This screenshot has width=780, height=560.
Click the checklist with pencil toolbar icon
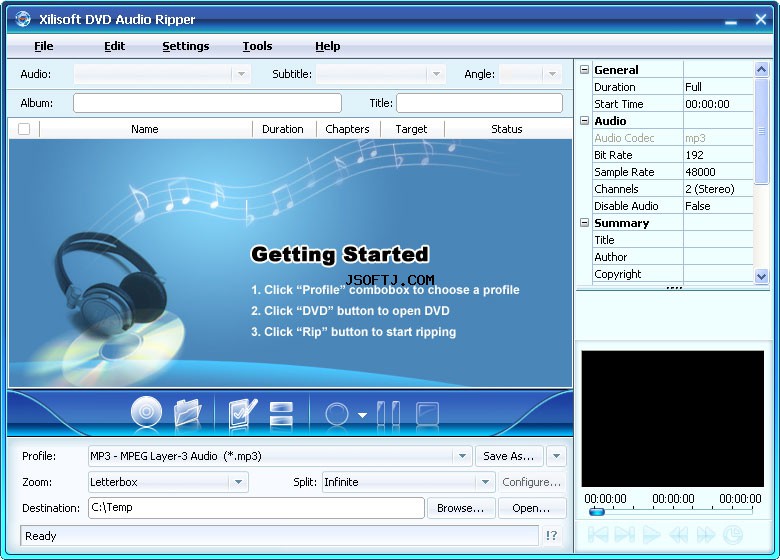coord(243,412)
